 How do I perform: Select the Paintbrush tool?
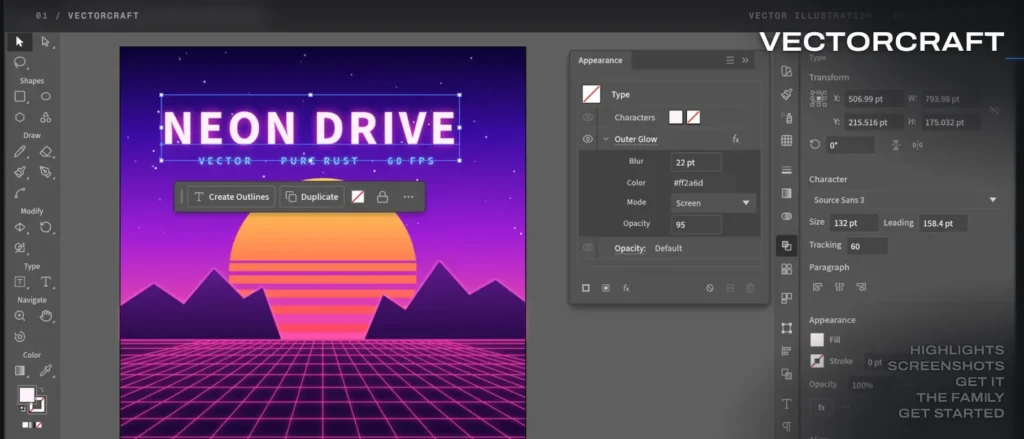click(x=20, y=172)
